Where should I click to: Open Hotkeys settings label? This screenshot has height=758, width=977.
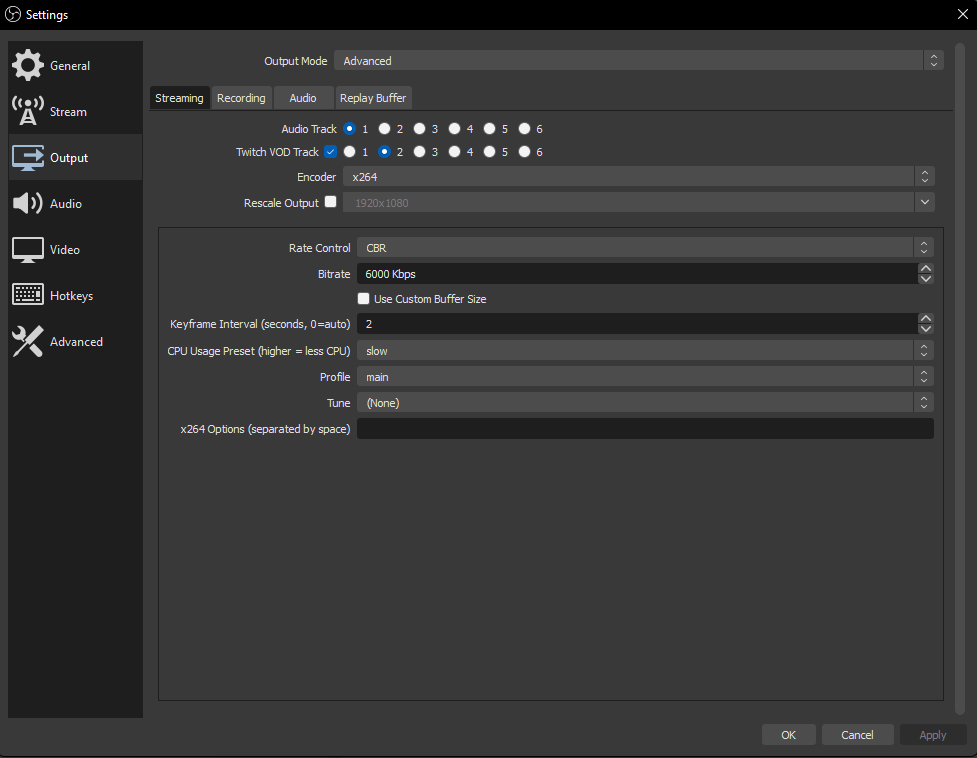pos(71,296)
